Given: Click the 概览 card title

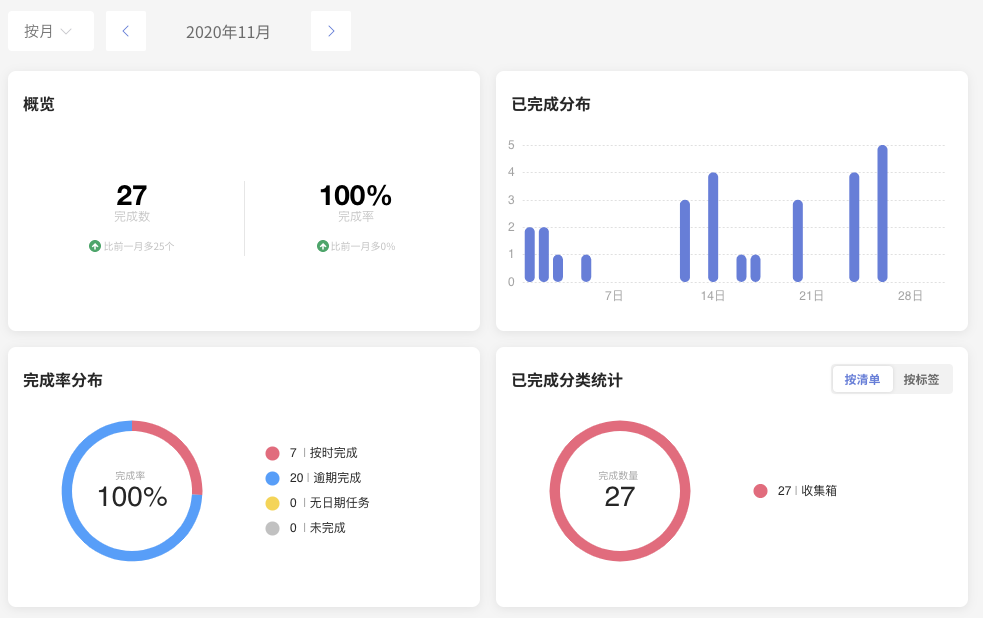Looking at the screenshot, I should click(39, 104).
